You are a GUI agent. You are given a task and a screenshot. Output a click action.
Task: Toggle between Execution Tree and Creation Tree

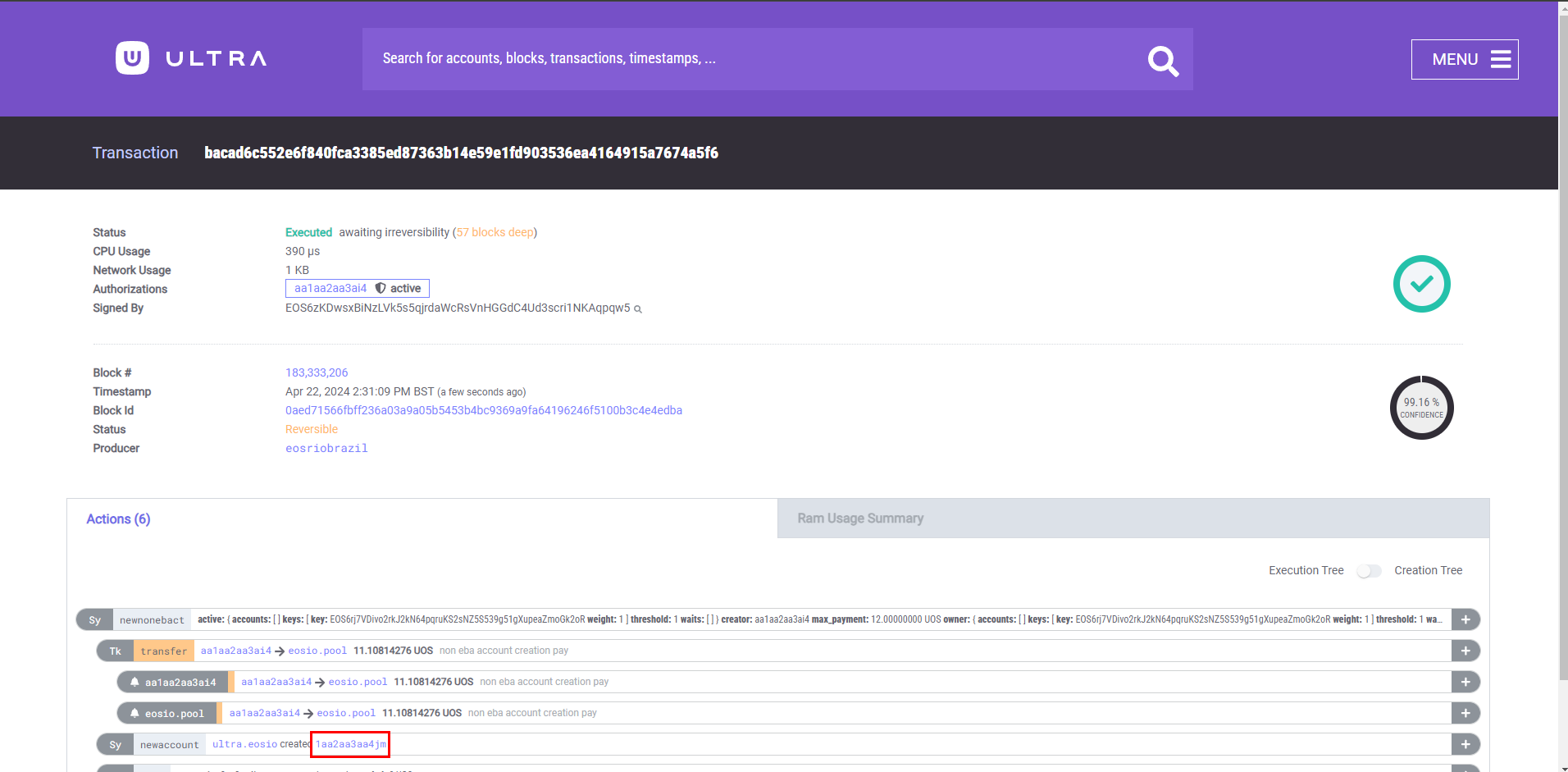1369,571
